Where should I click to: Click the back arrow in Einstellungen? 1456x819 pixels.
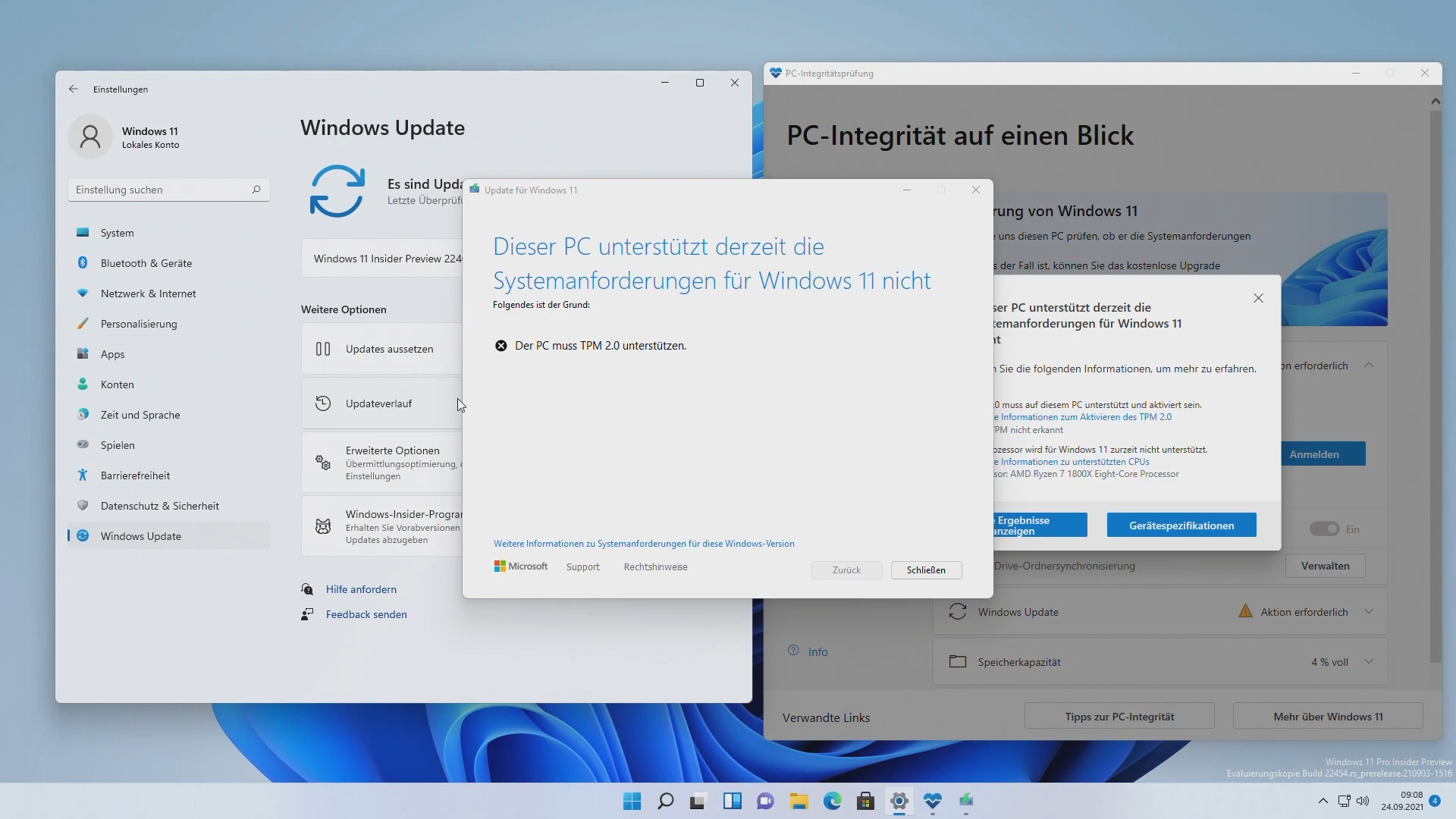tap(74, 89)
